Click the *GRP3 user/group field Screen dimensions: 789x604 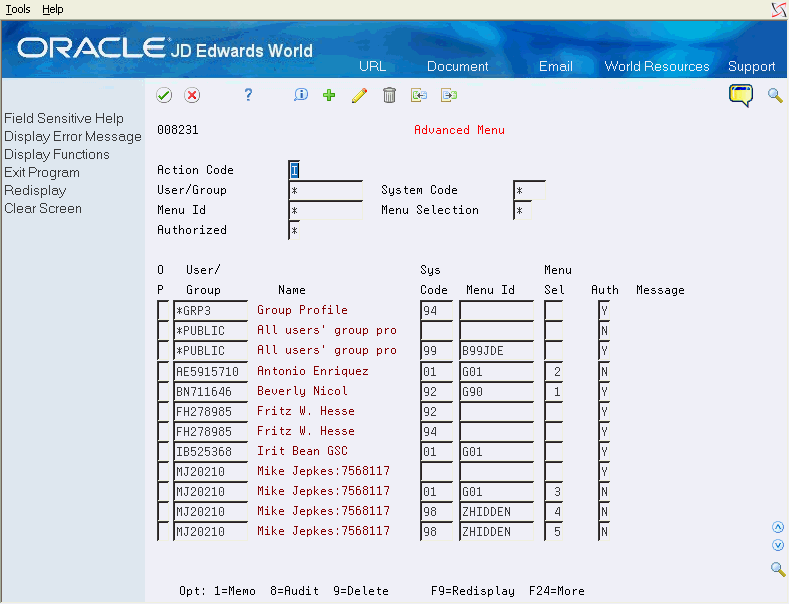211,311
